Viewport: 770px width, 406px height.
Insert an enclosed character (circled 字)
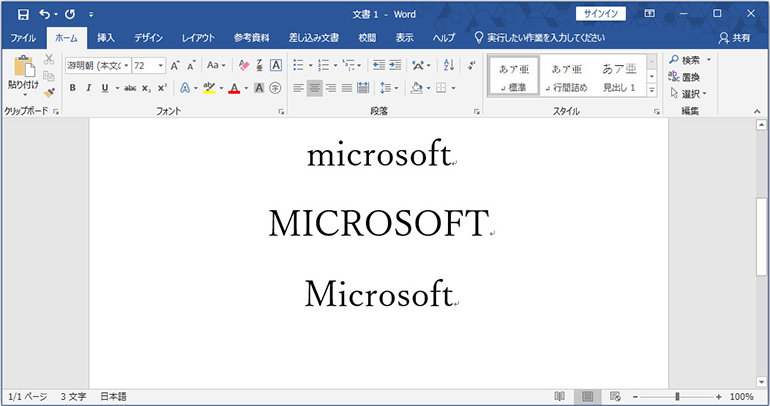click(x=275, y=88)
